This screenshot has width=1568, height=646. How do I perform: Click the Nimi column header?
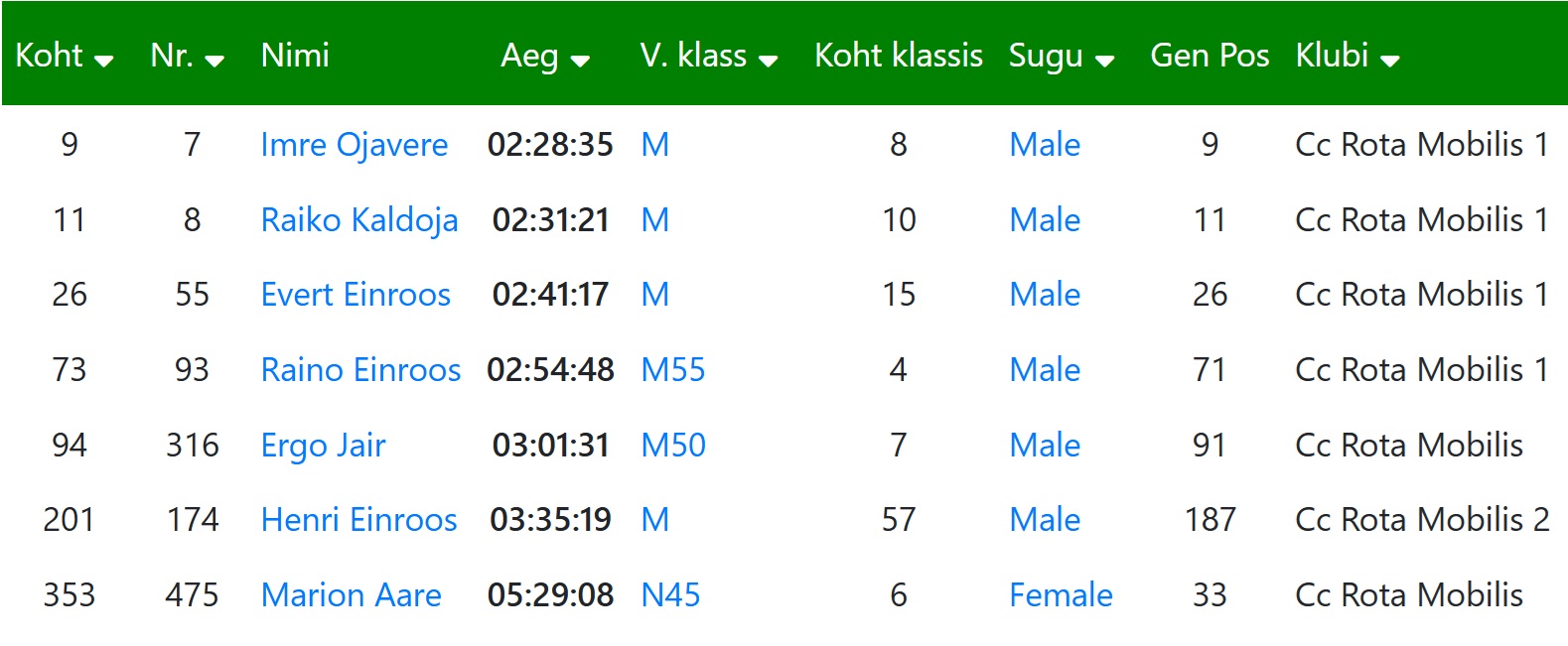[x=295, y=56]
